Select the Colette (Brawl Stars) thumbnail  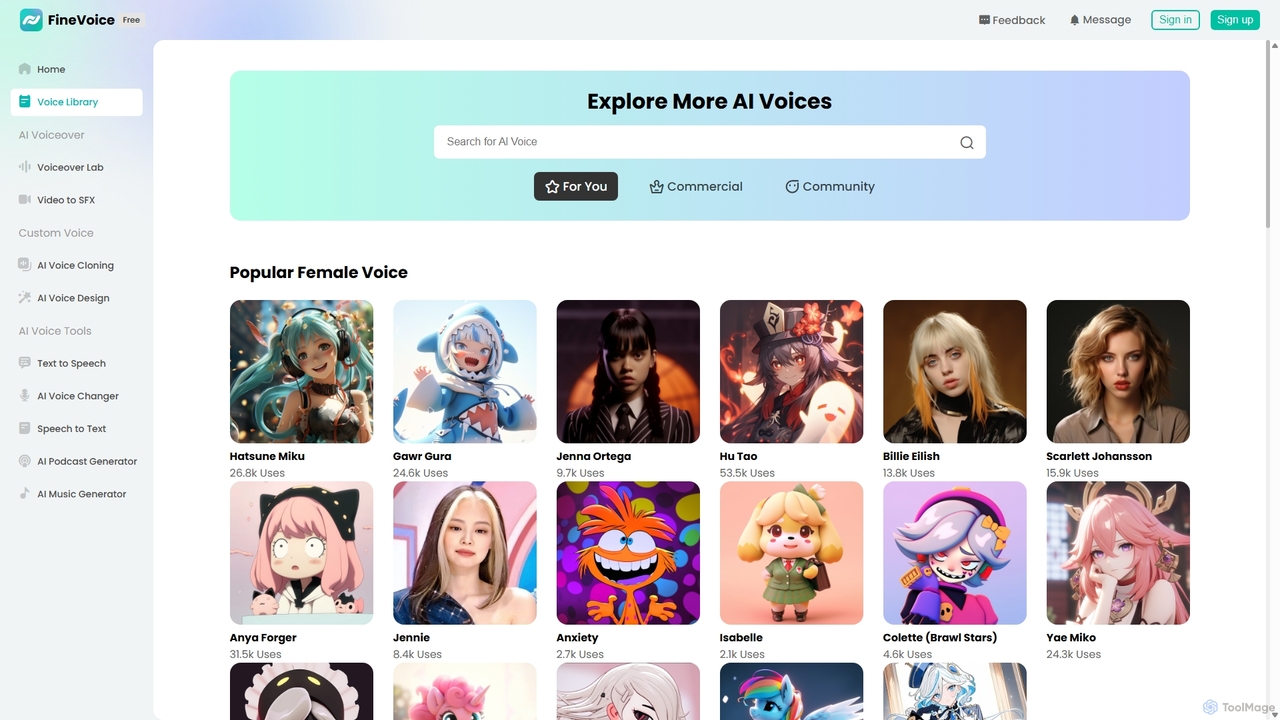[x=955, y=553]
